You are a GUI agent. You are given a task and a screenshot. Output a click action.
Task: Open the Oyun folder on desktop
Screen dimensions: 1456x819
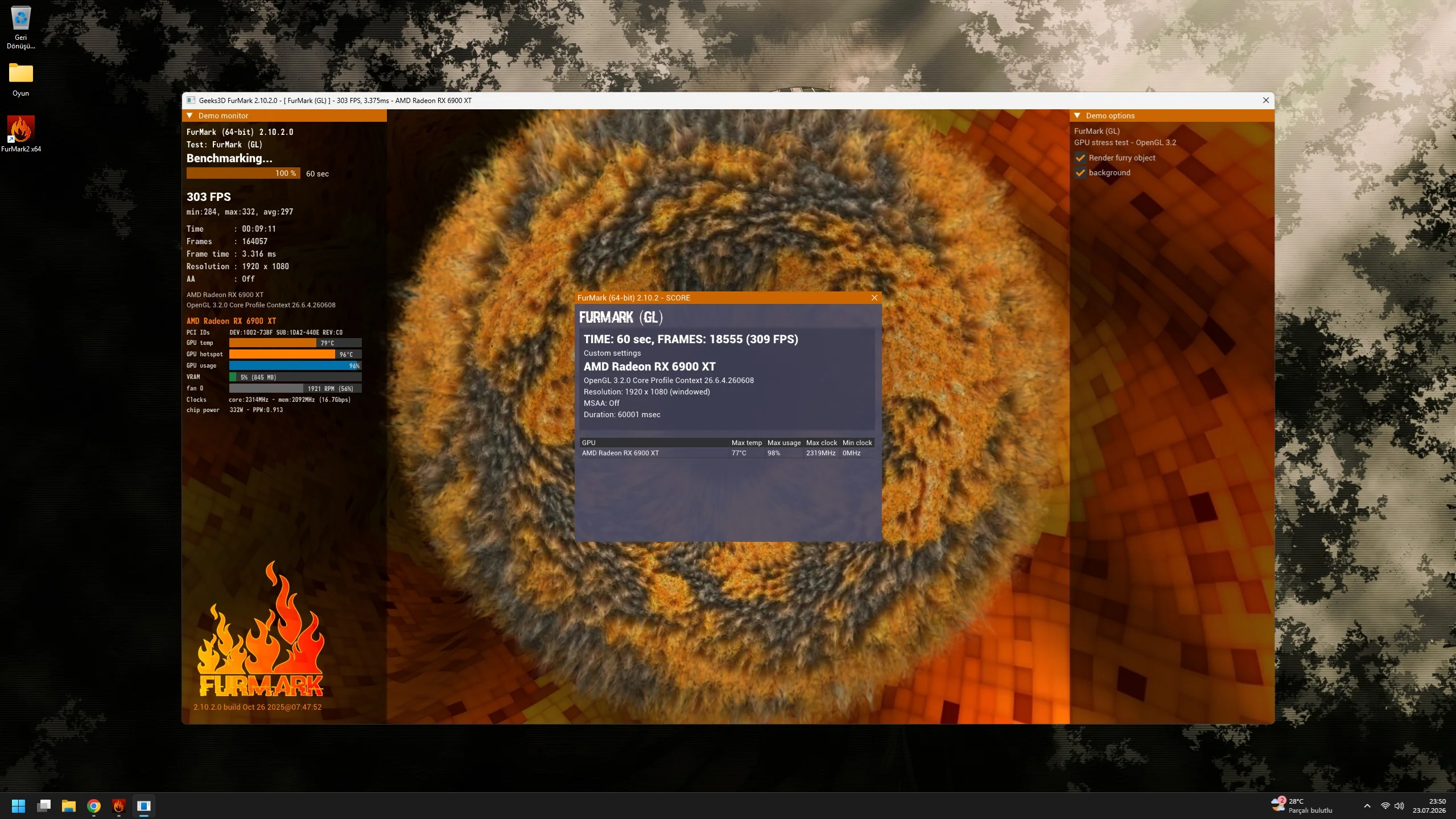point(21,80)
